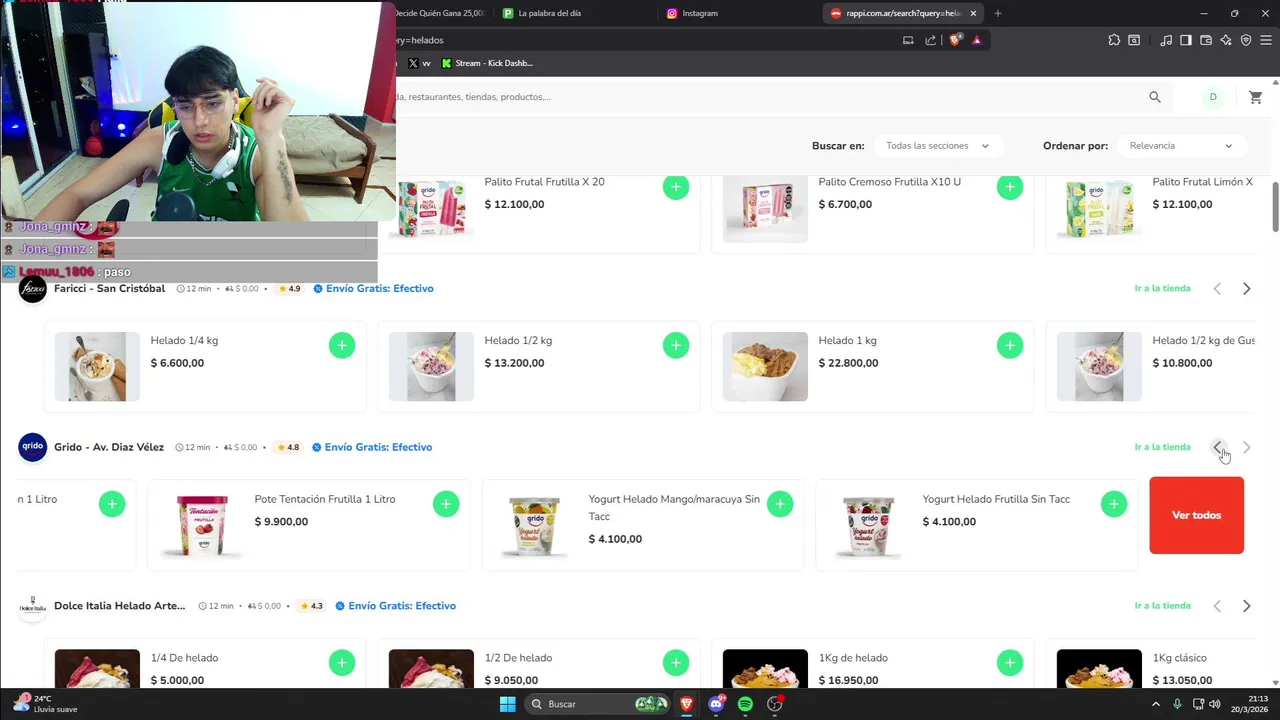Add Faricci Helado 1 kg to cart
Image resolution: width=1280 pixels, height=720 pixels.
point(1010,346)
